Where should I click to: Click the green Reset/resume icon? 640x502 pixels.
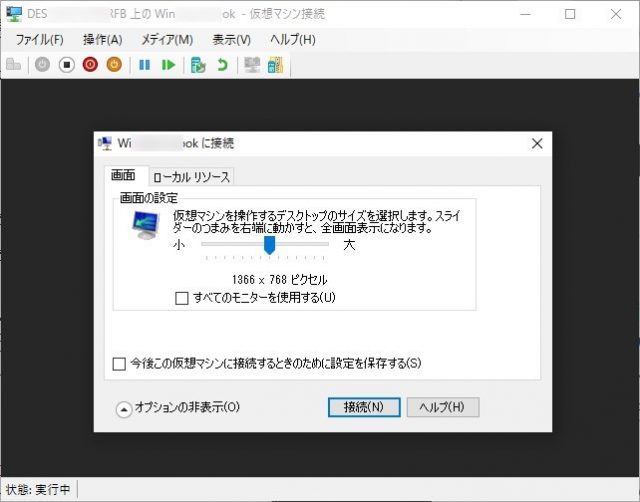(168, 64)
